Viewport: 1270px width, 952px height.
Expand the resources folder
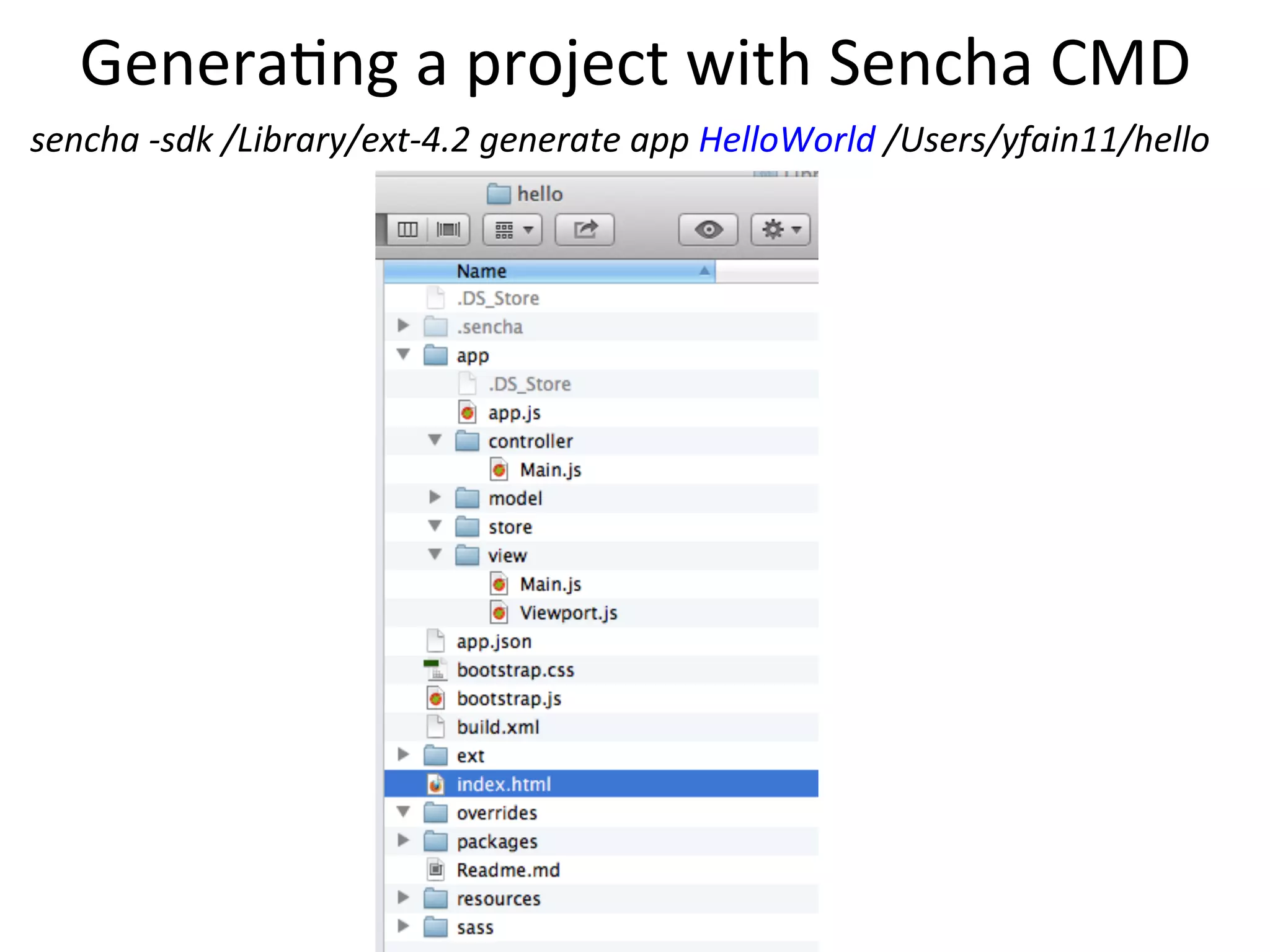tap(404, 897)
